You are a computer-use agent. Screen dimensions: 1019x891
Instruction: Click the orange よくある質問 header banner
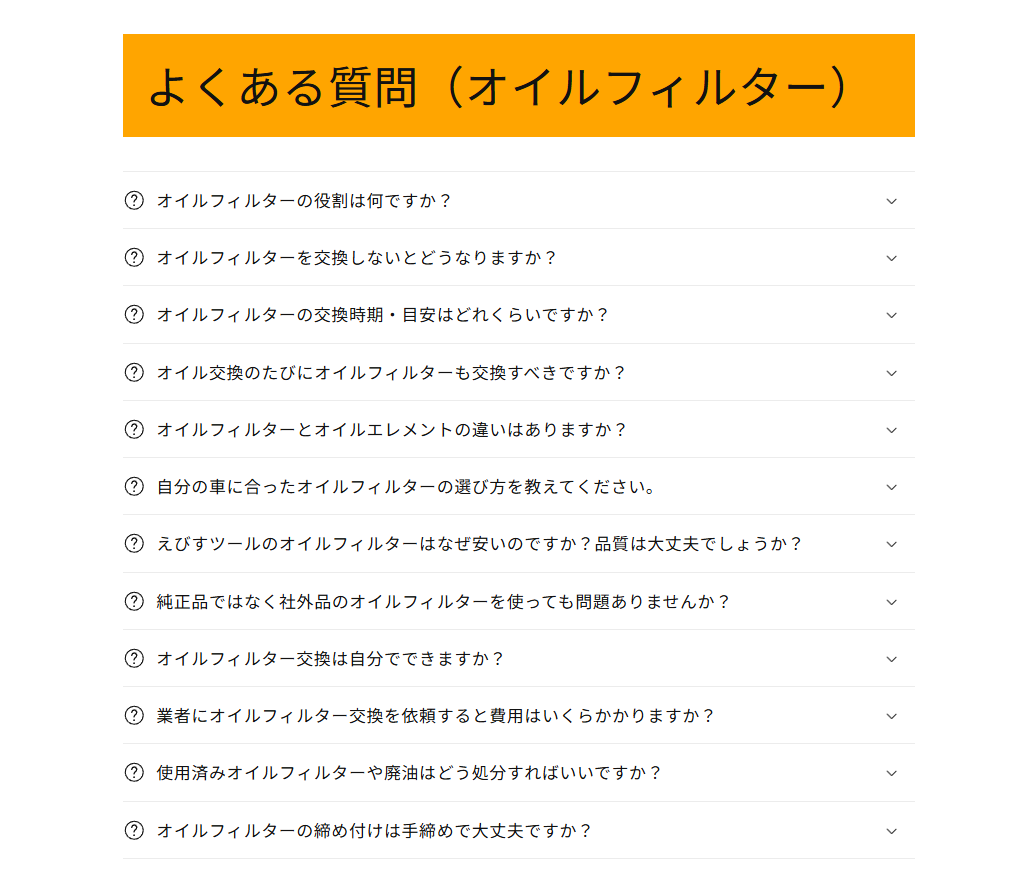(x=518, y=86)
